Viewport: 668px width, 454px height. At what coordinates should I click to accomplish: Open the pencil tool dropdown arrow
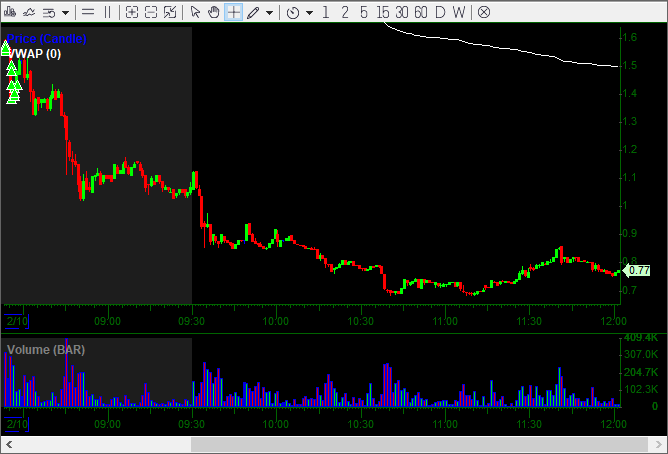point(269,13)
